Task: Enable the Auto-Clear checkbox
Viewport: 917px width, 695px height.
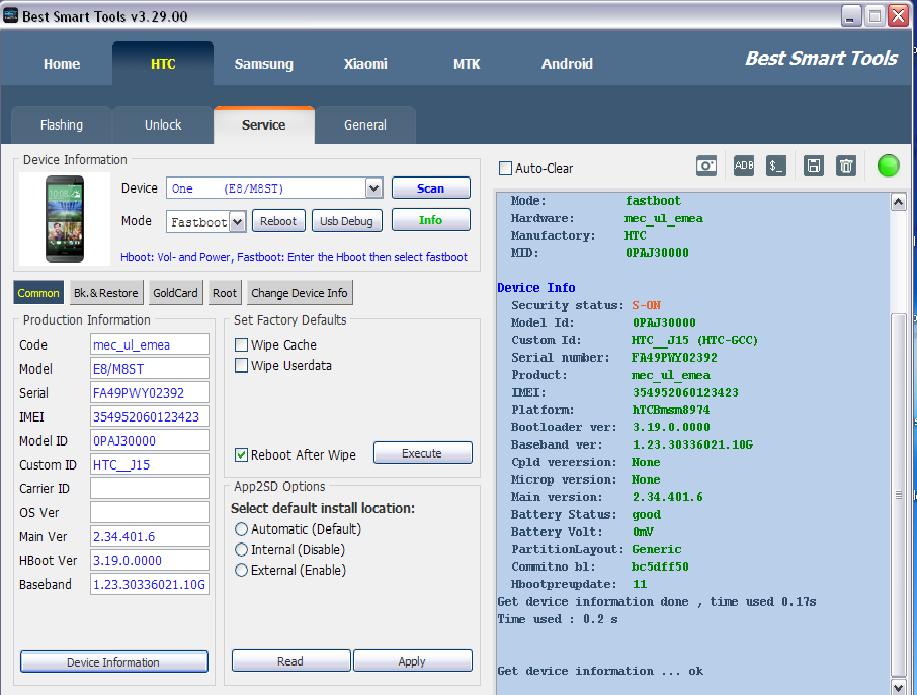Action: [x=505, y=168]
